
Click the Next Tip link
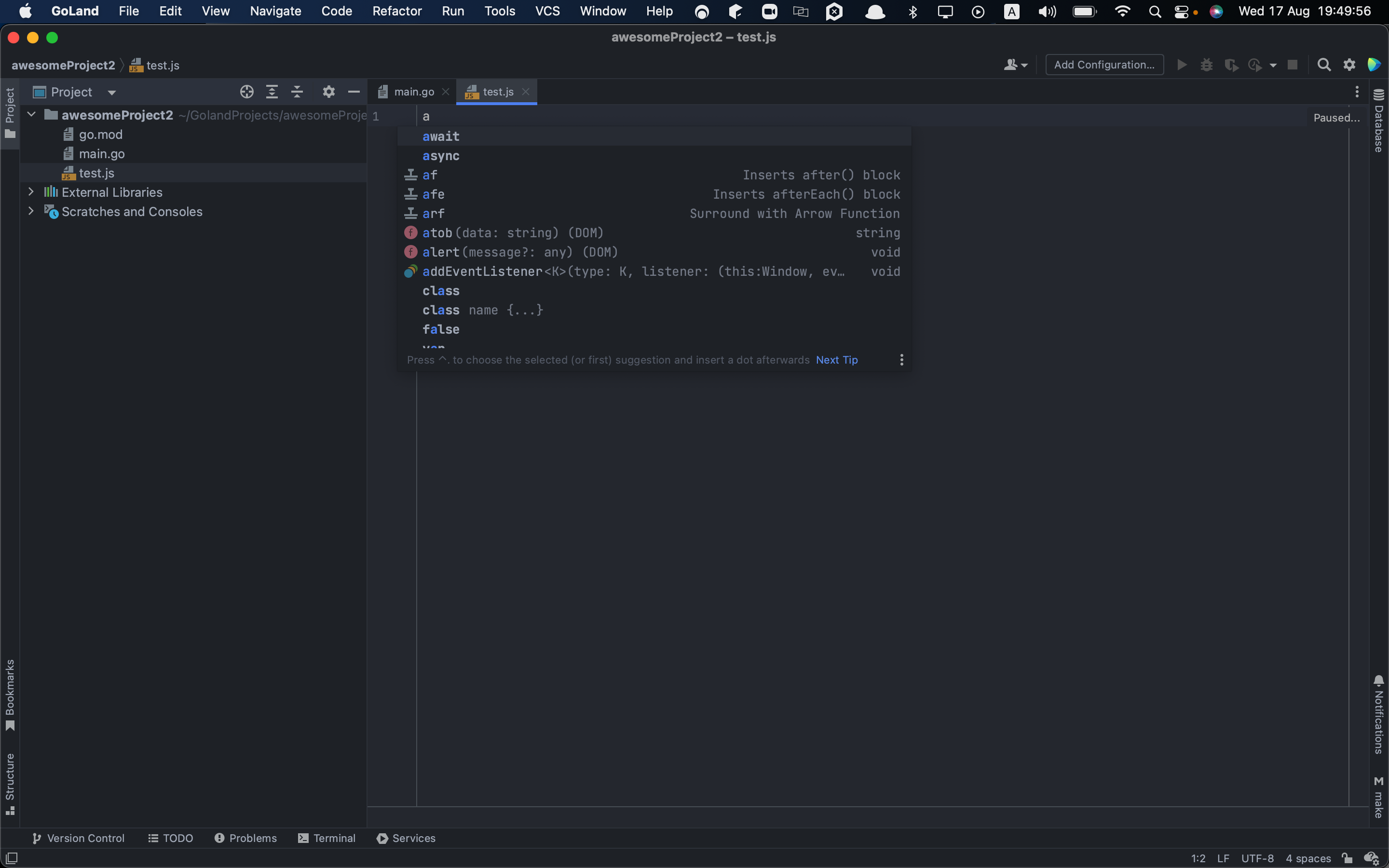pos(836,360)
